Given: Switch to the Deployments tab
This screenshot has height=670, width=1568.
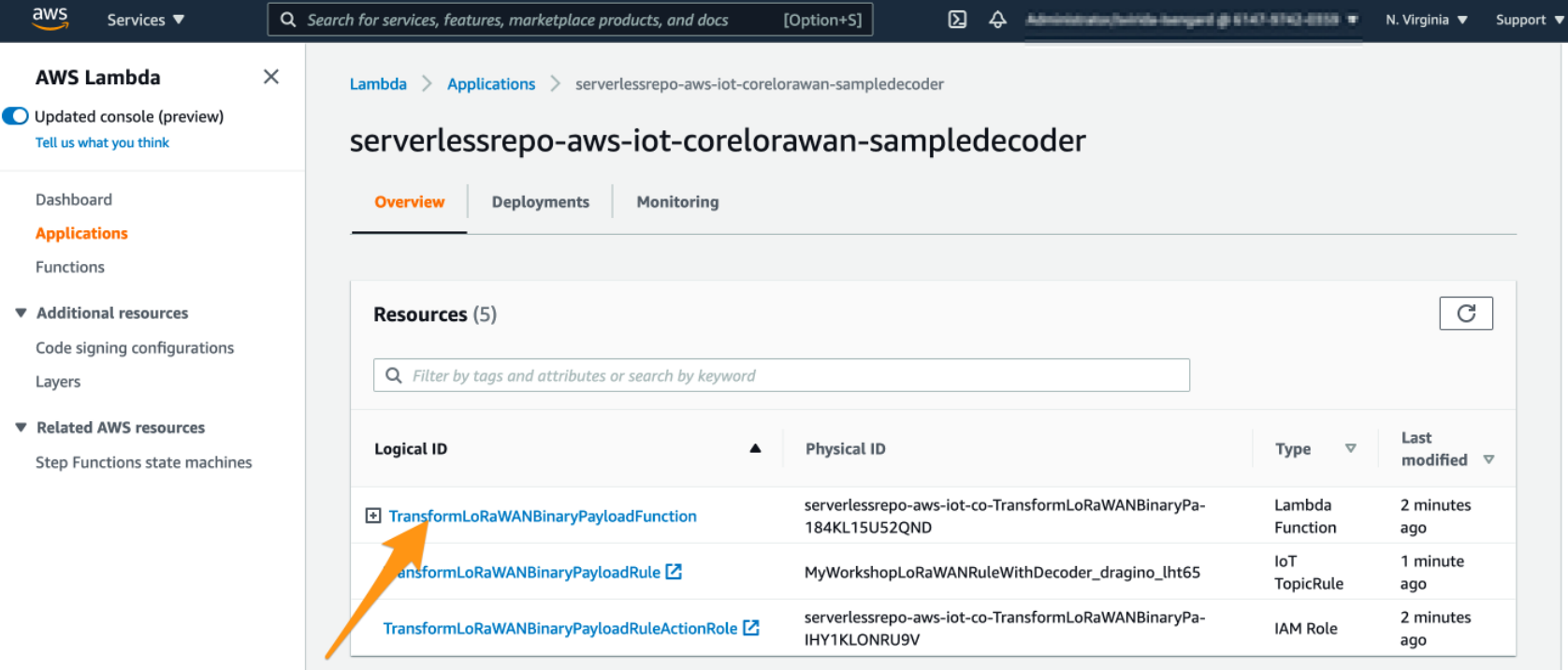Looking at the screenshot, I should pyautogui.click(x=540, y=202).
